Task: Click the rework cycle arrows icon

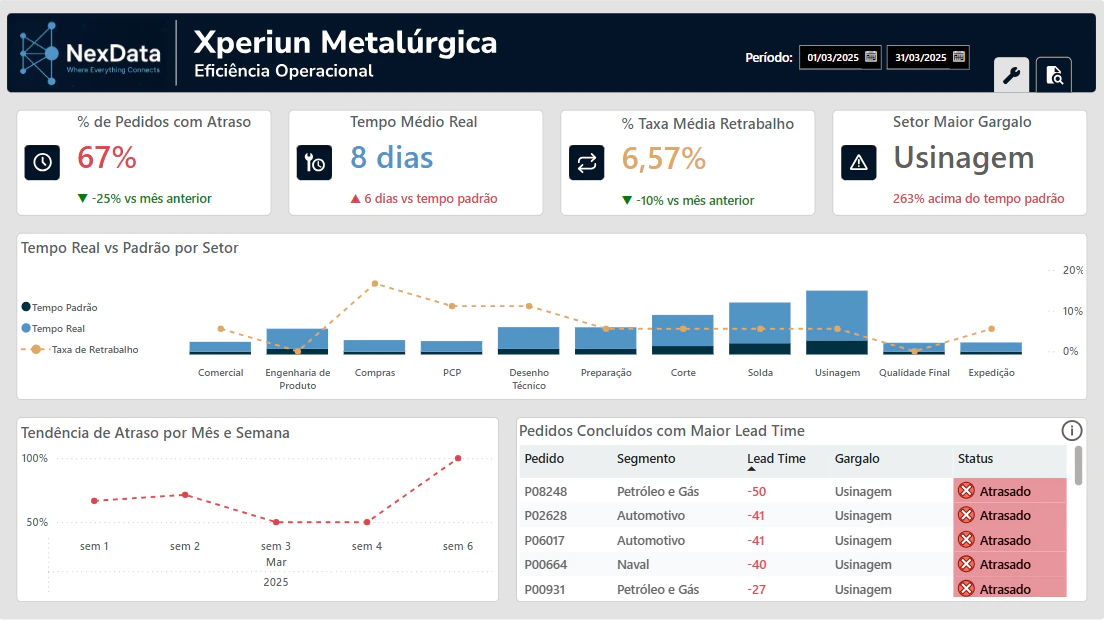Action: 586,163
